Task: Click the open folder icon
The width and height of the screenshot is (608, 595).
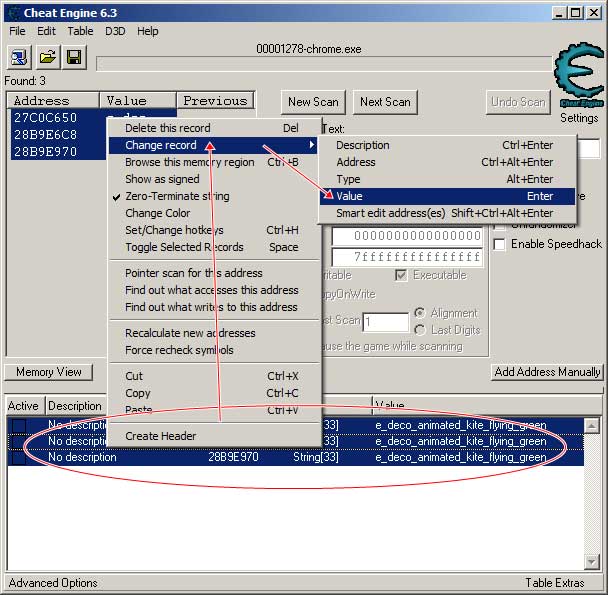Action: point(47,57)
